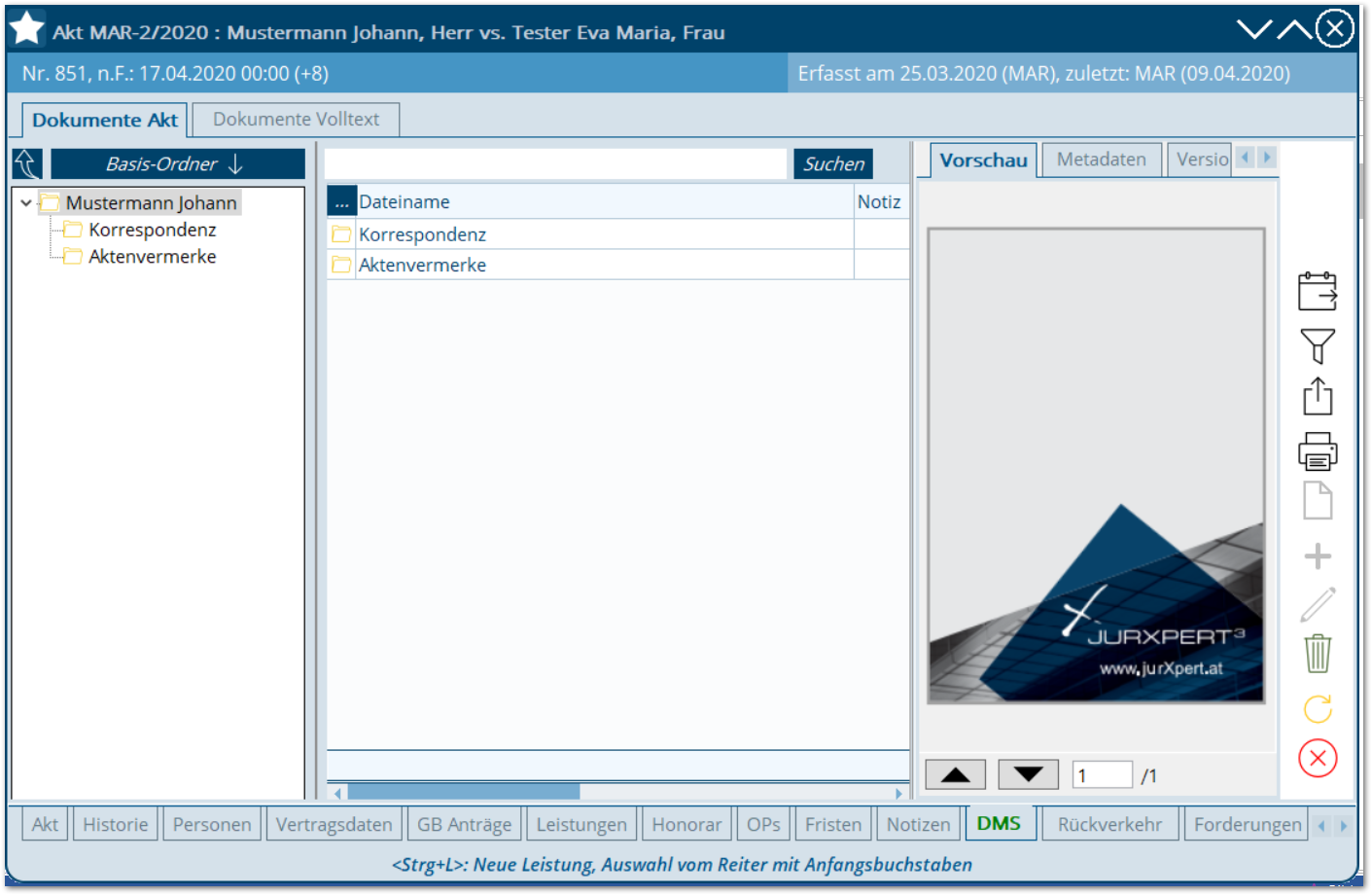Open the GB Anträge tab
1372x895 pixels.
pyautogui.click(x=464, y=824)
